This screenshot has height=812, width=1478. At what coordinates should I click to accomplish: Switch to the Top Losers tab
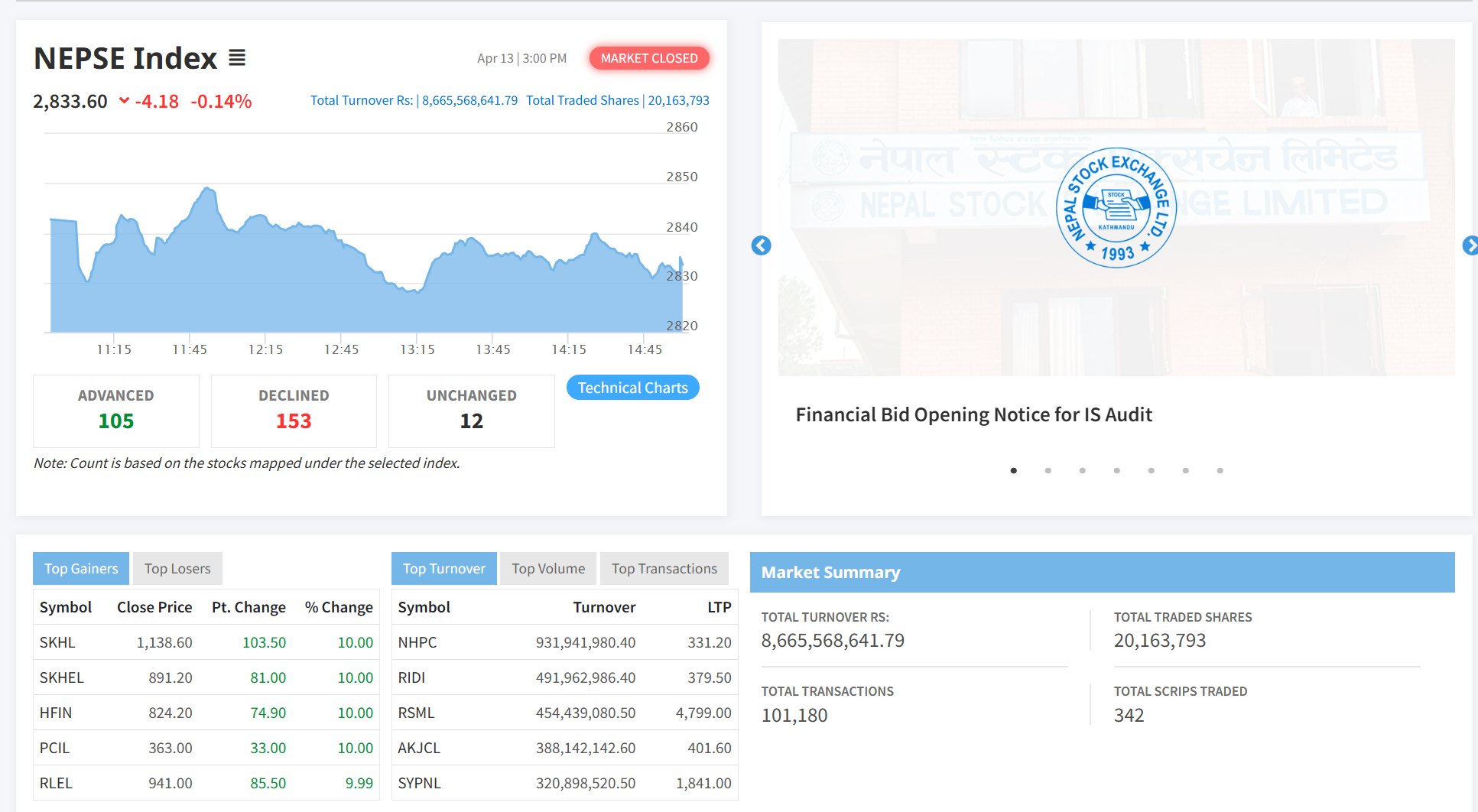tap(177, 569)
